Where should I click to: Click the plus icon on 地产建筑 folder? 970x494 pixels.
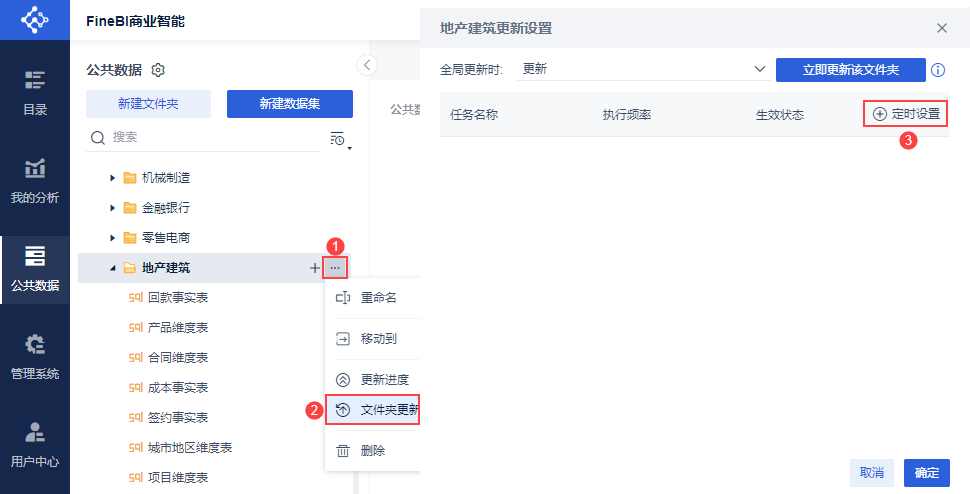315,268
